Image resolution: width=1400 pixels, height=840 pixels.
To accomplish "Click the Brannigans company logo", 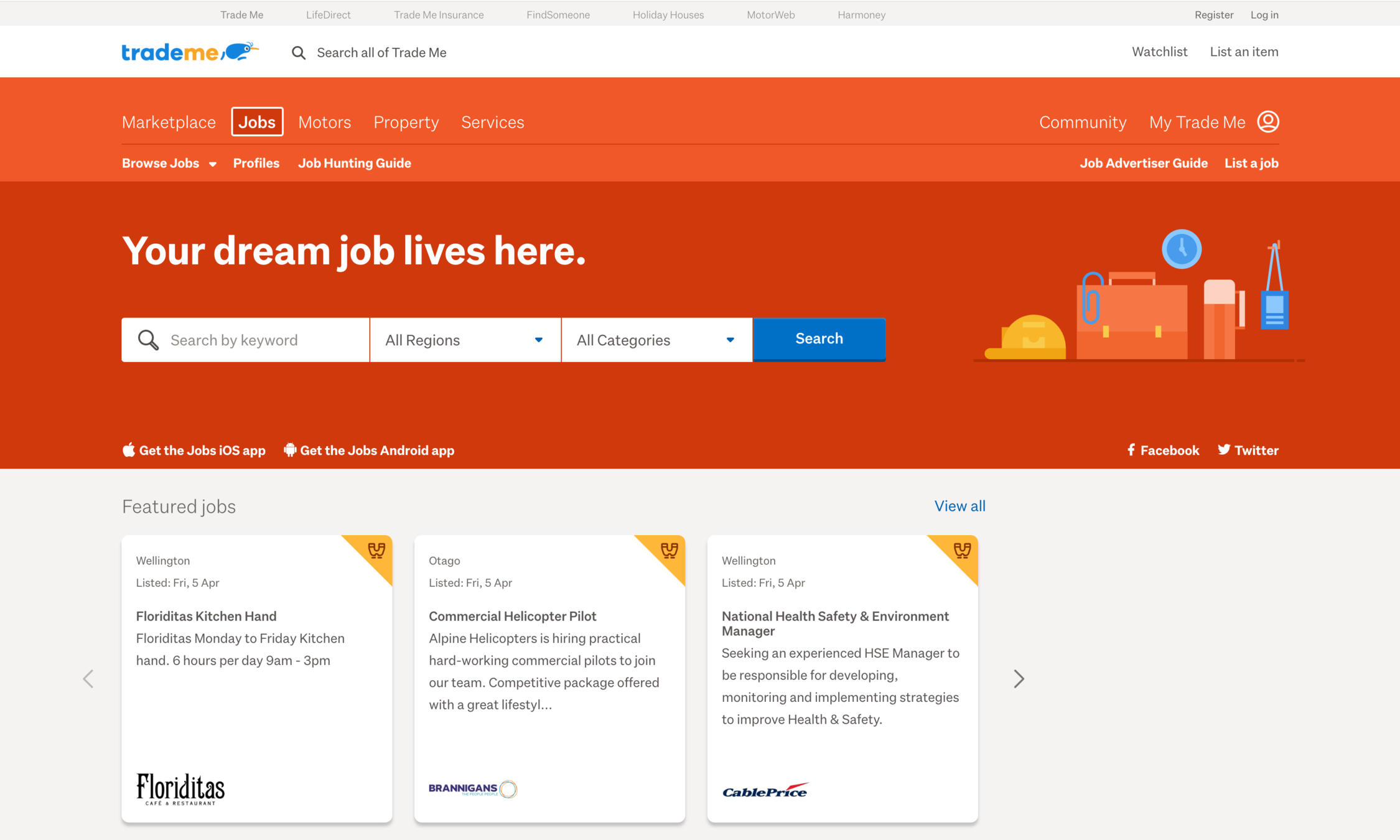I will pyautogui.click(x=473, y=789).
